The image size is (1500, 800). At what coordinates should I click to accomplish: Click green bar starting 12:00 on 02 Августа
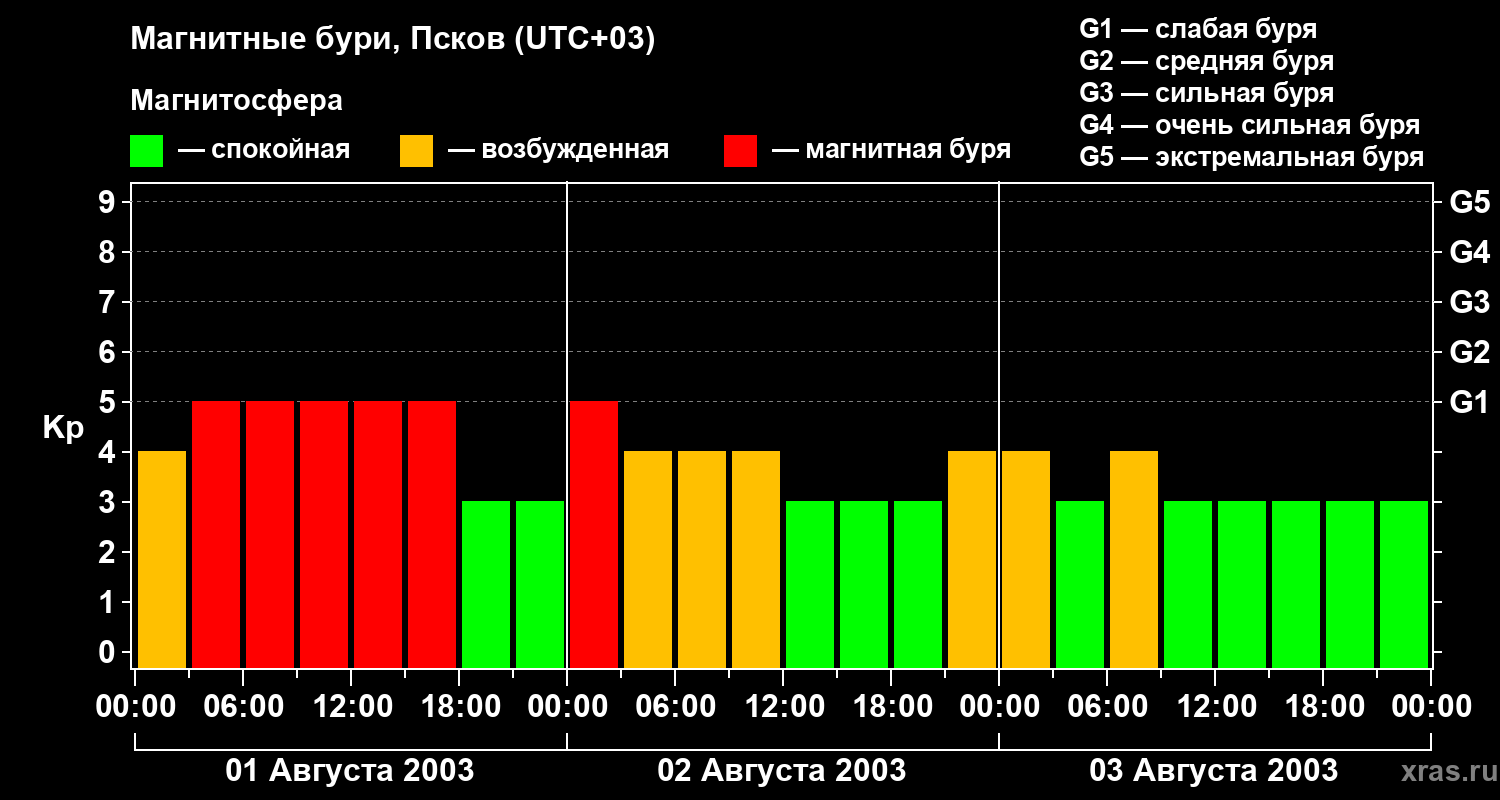810,584
